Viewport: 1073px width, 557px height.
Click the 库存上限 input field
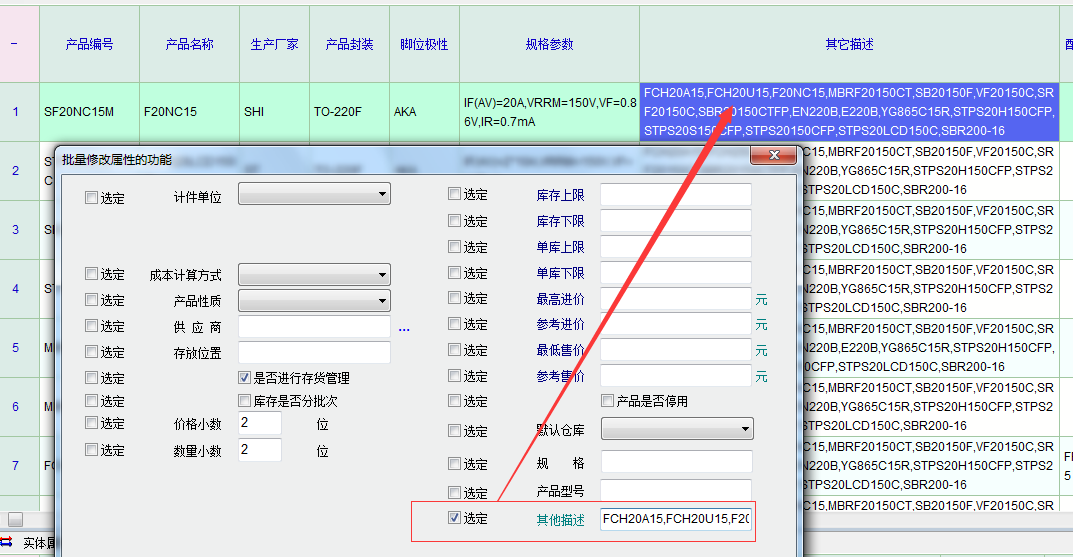[675, 195]
